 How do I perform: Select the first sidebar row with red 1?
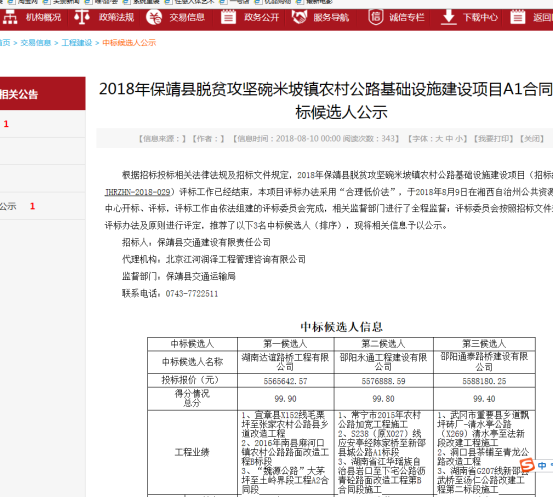(42, 124)
